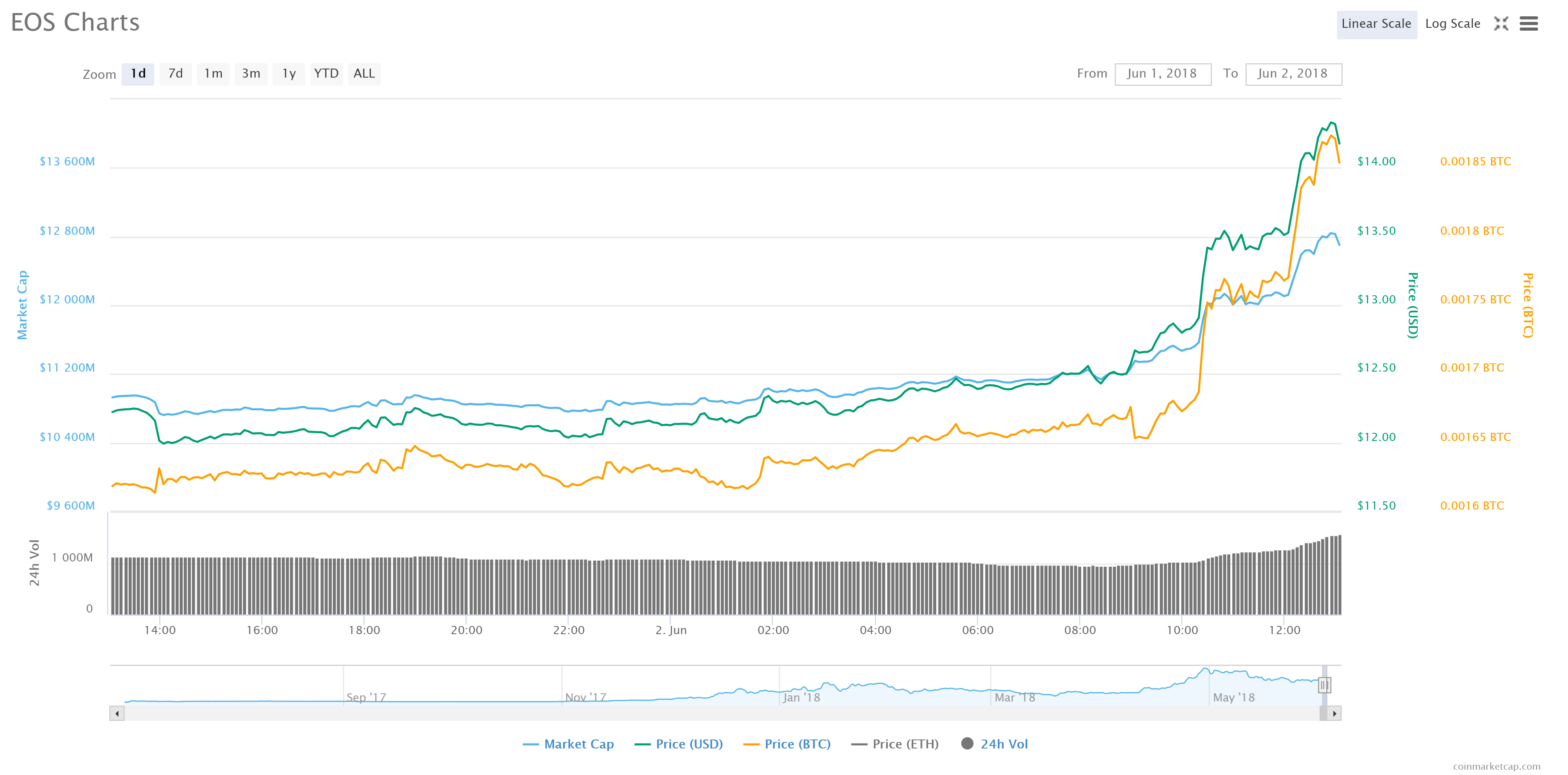Click the $12 000M market cap label
Screen dimensions: 1568x775
67,300
